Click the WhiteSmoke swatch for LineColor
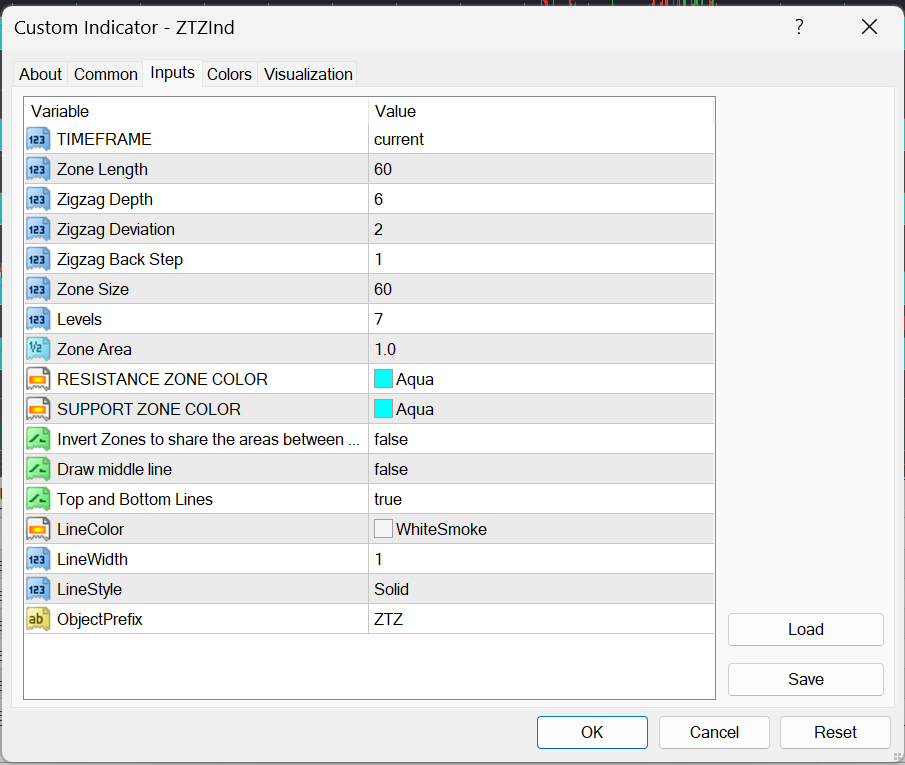 pos(383,529)
